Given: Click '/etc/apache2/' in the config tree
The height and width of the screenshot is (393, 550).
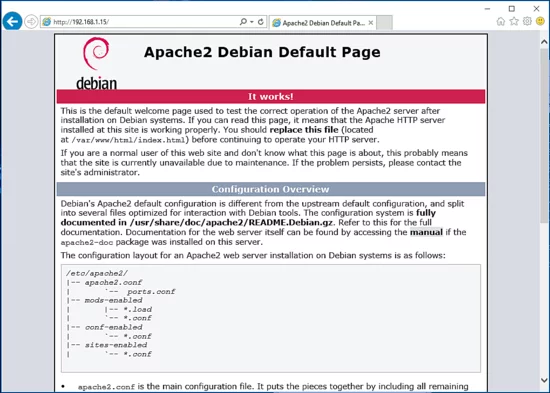Looking at the screenshot, I should coord(97,273).
